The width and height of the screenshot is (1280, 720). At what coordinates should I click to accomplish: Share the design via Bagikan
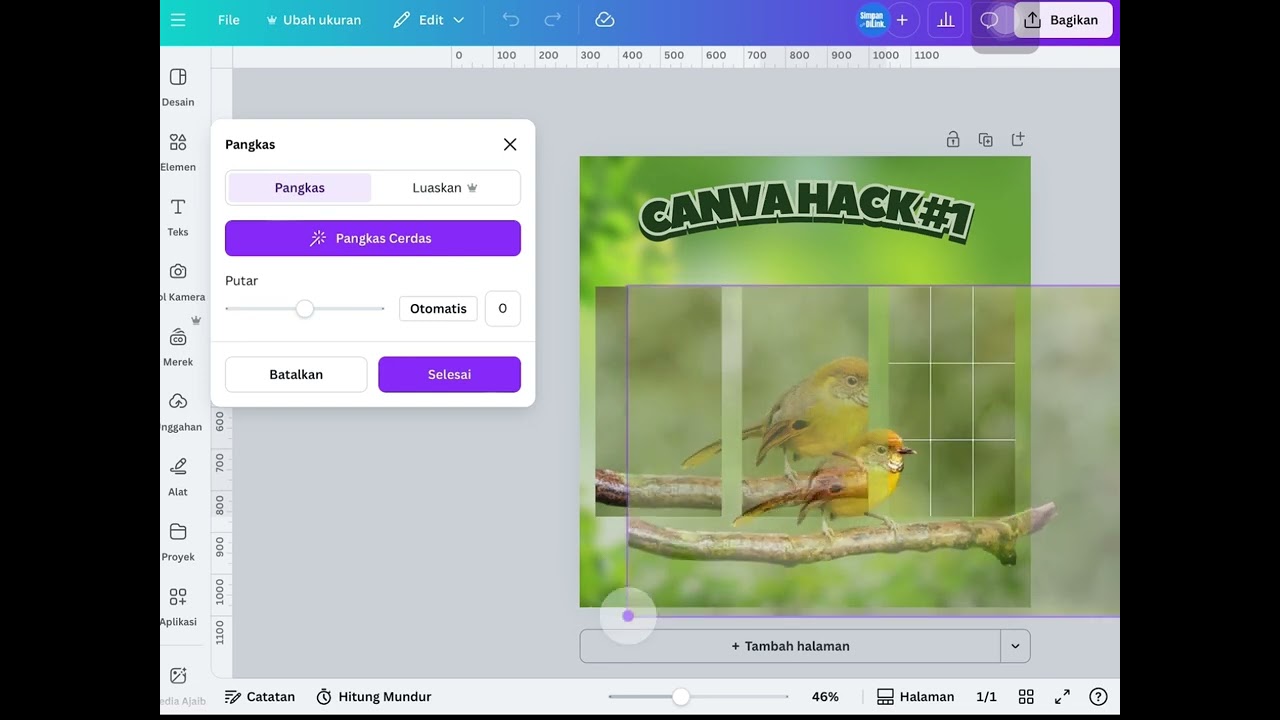[1063, 20]
